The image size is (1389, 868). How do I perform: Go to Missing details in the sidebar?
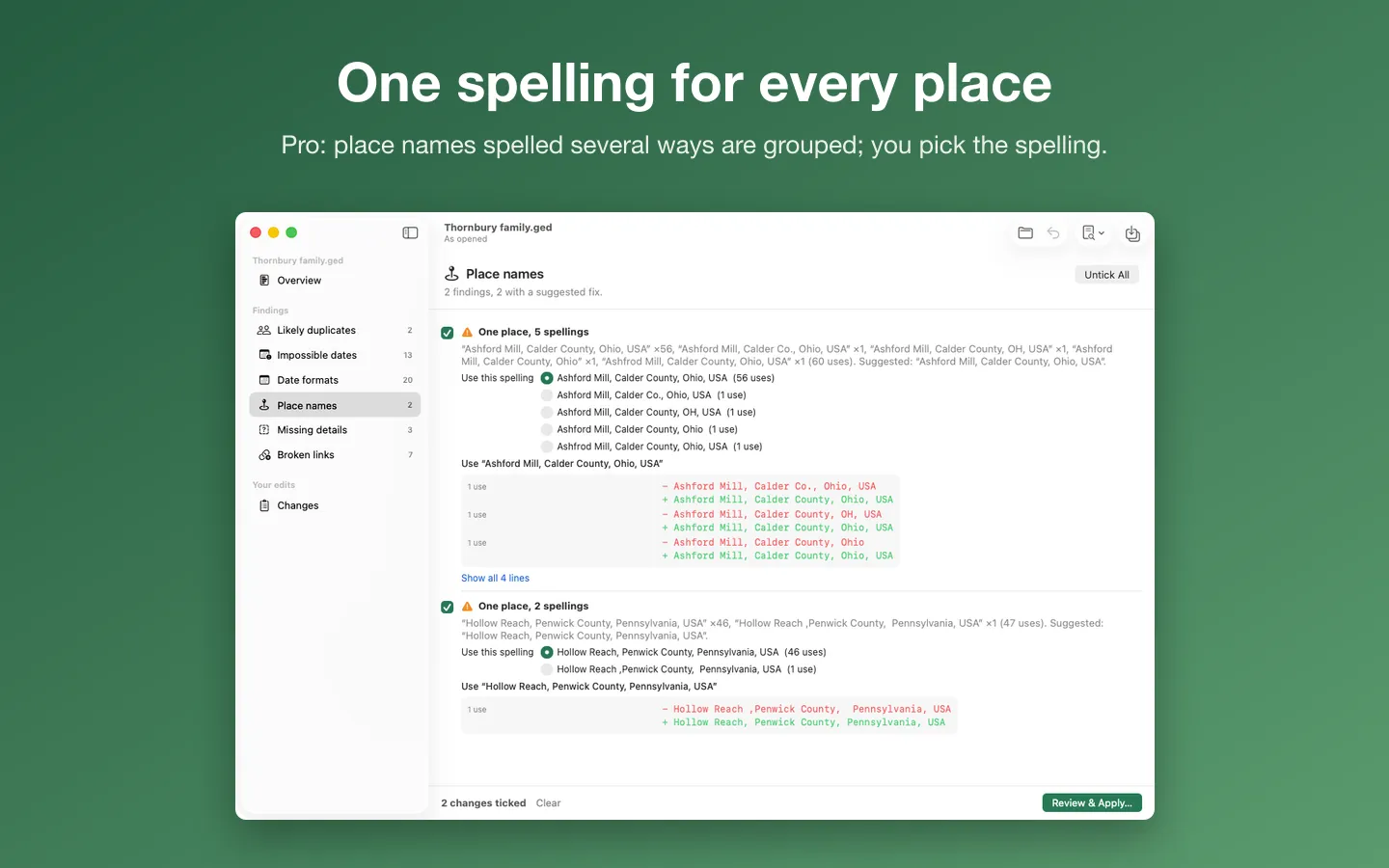(335, 430)
